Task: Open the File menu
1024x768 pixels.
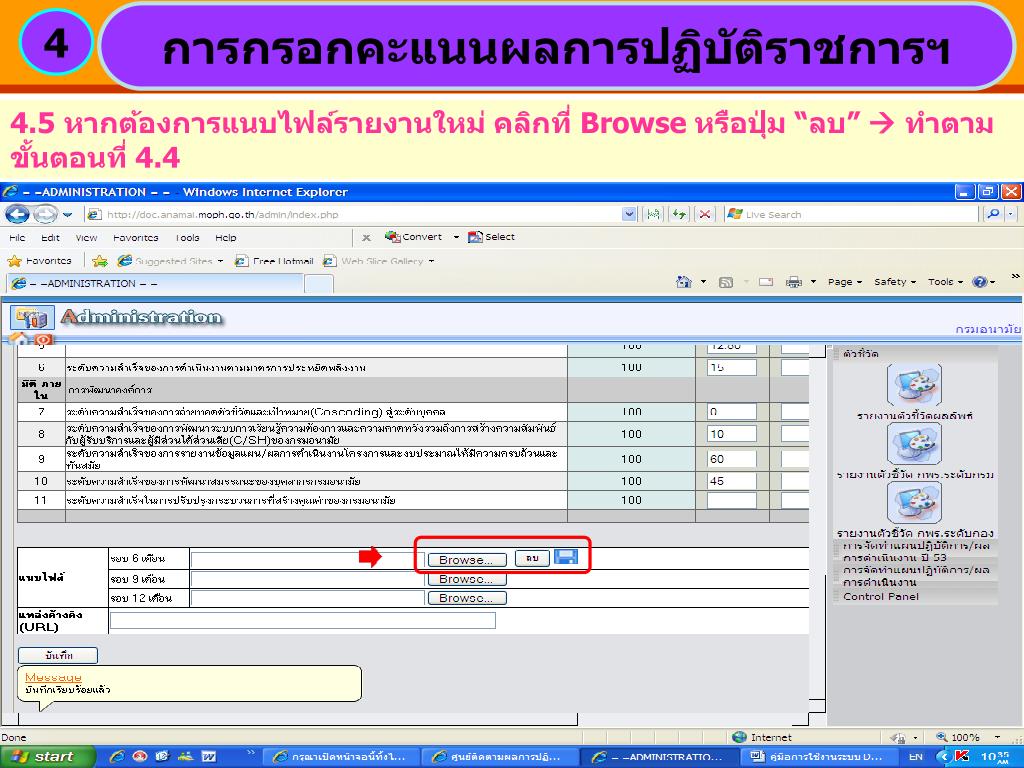Action: (18, 238)
